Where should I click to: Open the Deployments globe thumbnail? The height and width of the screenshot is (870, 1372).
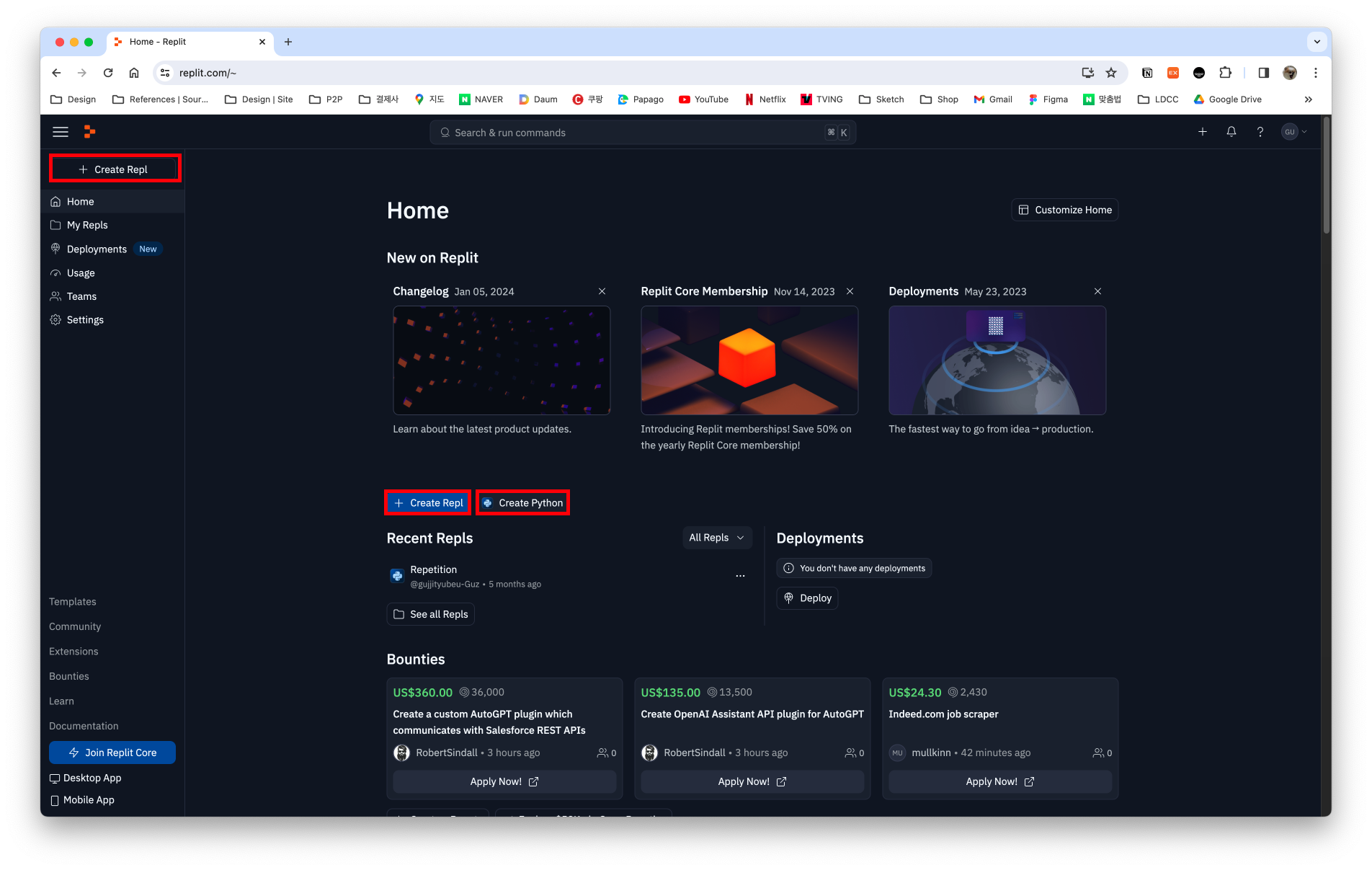[997, 360]
